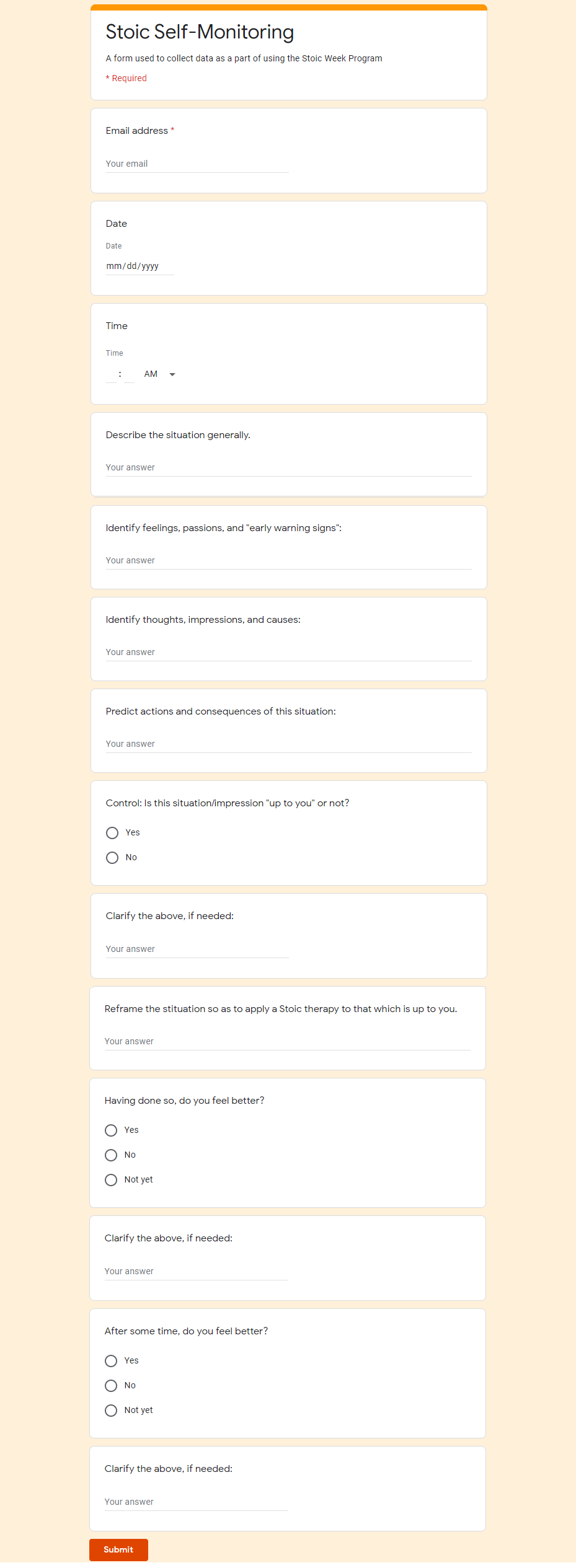Select Yes for the Control question
576x1568 pixels.
tap(112, 832)
